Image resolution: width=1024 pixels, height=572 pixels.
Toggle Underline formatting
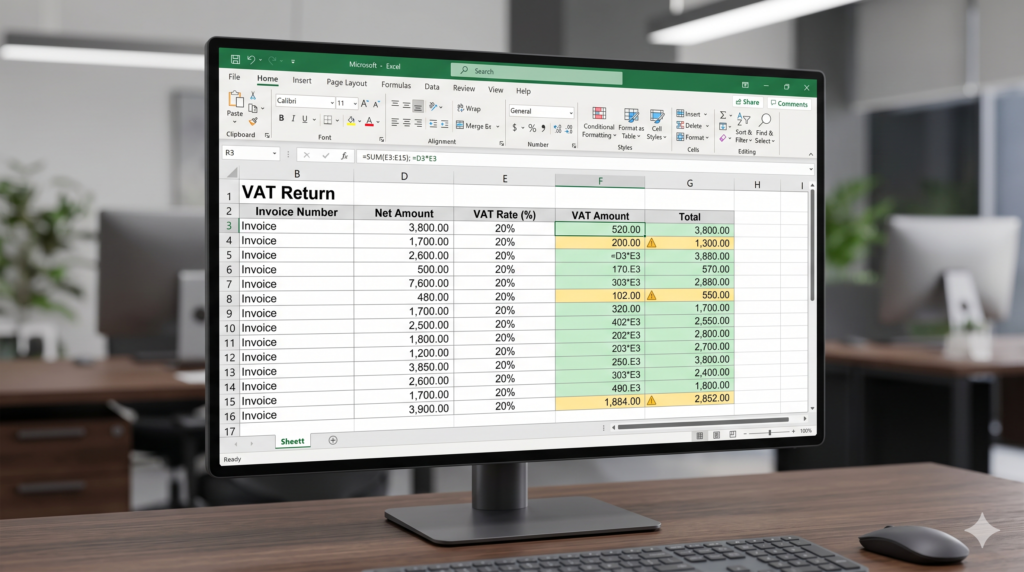point(304,119)
